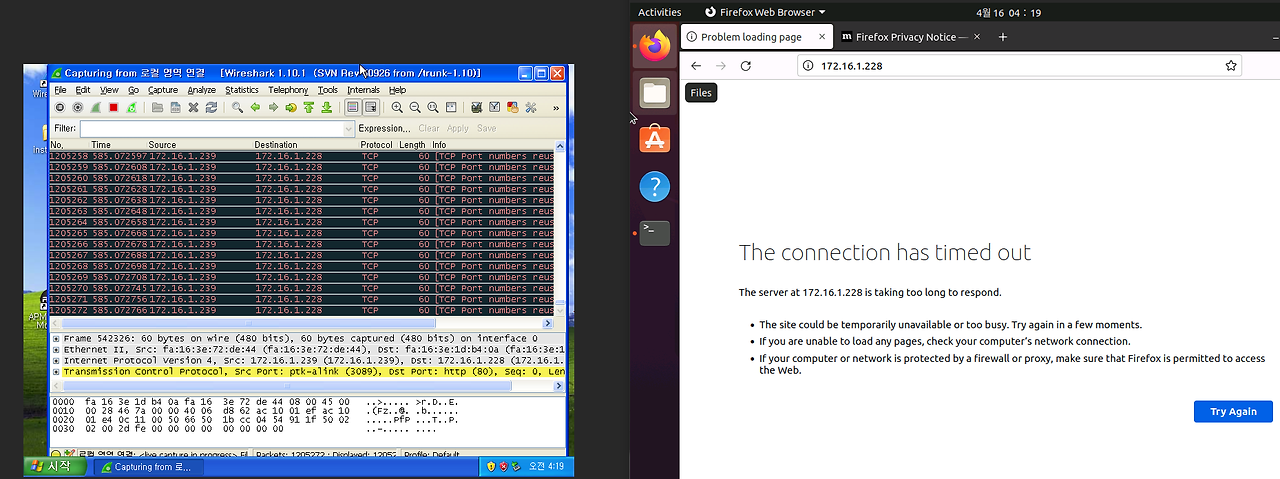Zoom out packet text icon
Screen dimensions: 1280x479
pyautogui.click(x=415, y=107)
